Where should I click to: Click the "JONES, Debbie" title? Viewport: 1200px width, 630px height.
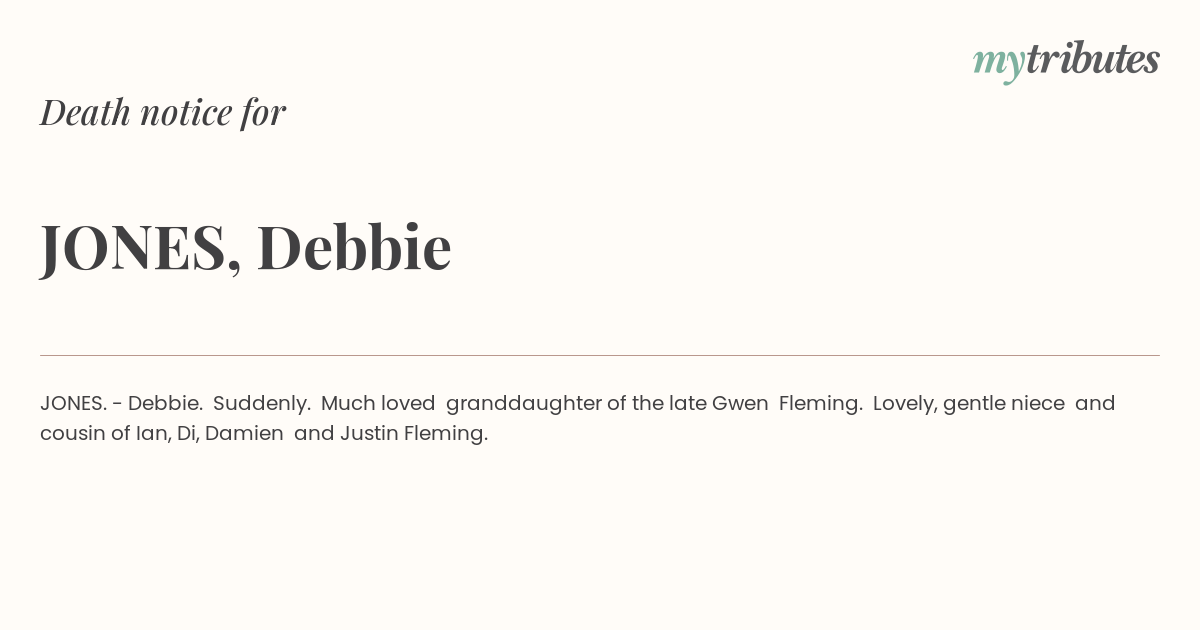(246, 247)
